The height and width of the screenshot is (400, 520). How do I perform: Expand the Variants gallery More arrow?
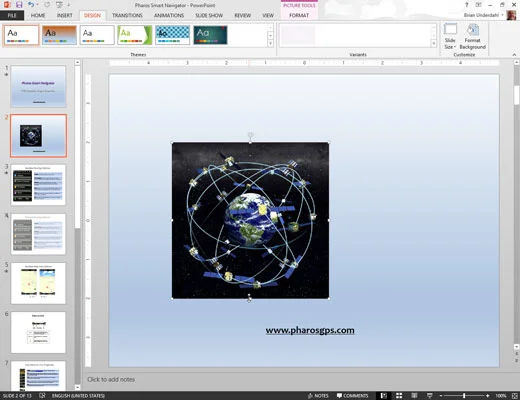(434, 43)
